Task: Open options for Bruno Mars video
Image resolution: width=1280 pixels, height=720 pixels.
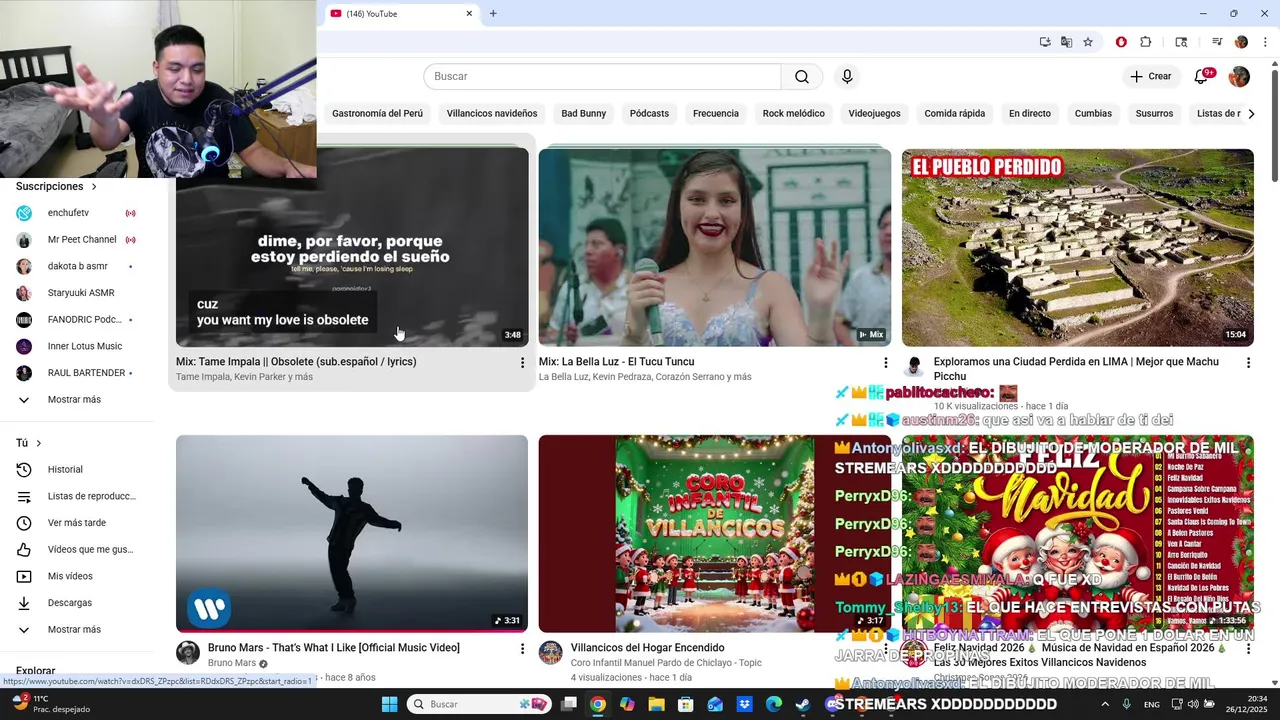Action: point(522,649)
